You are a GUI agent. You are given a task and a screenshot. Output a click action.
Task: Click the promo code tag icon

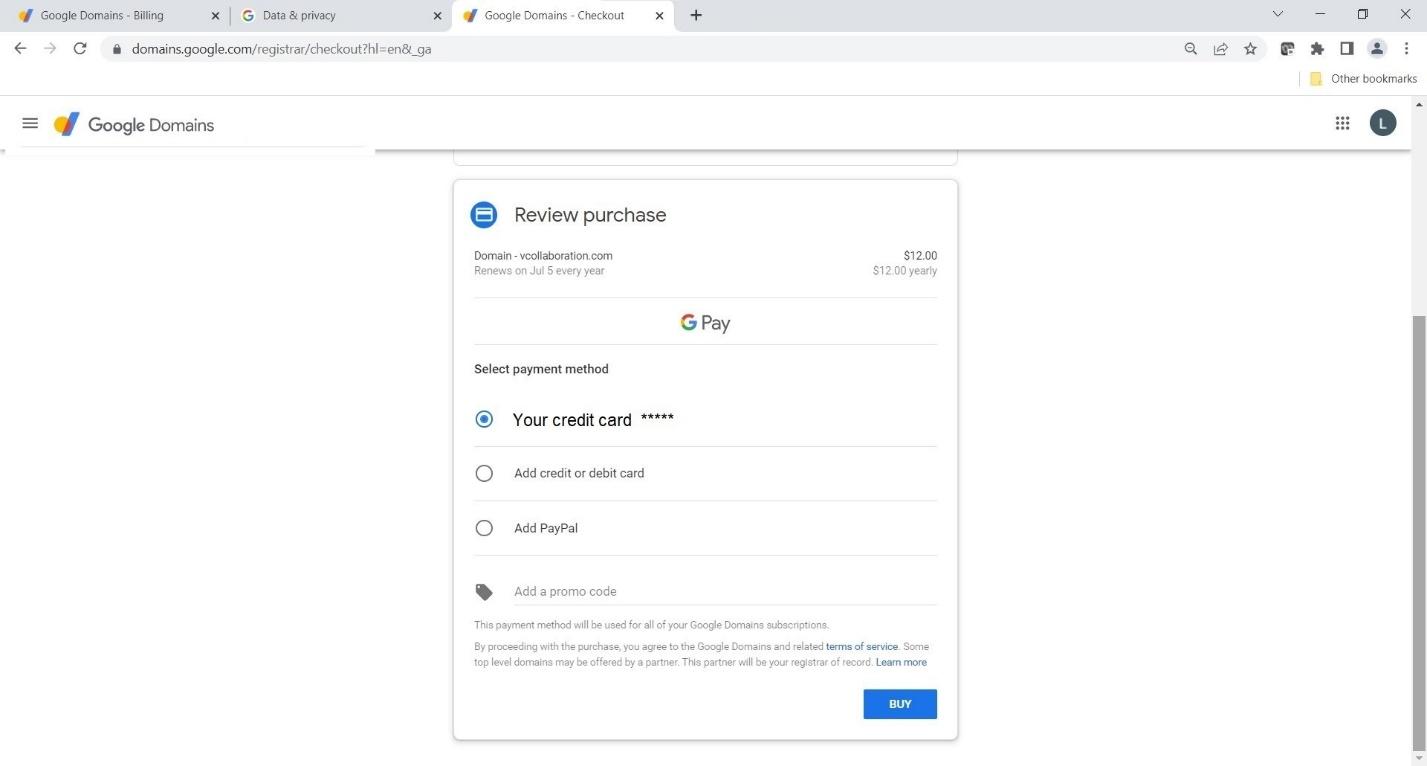(x=484, y=592)
